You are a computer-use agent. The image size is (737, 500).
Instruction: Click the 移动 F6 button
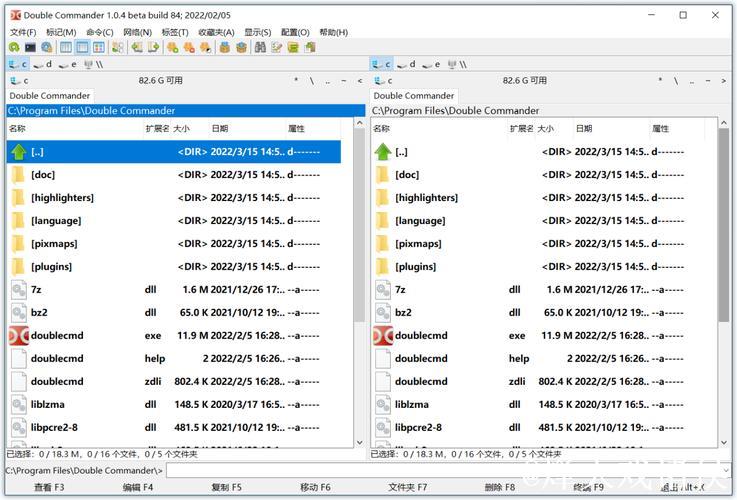coord(315,487)
